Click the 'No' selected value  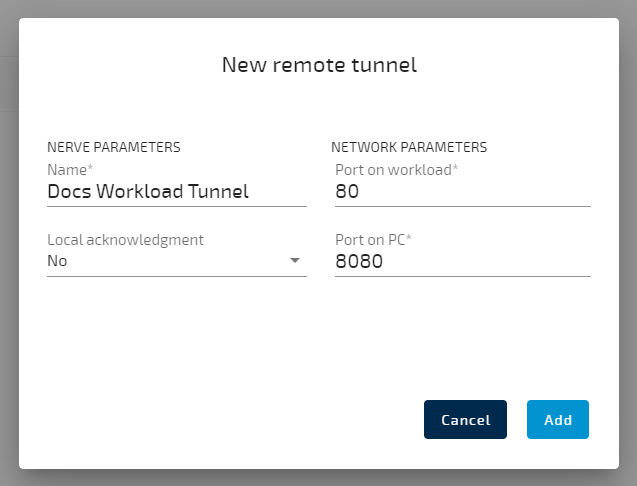tap(58, 261)
